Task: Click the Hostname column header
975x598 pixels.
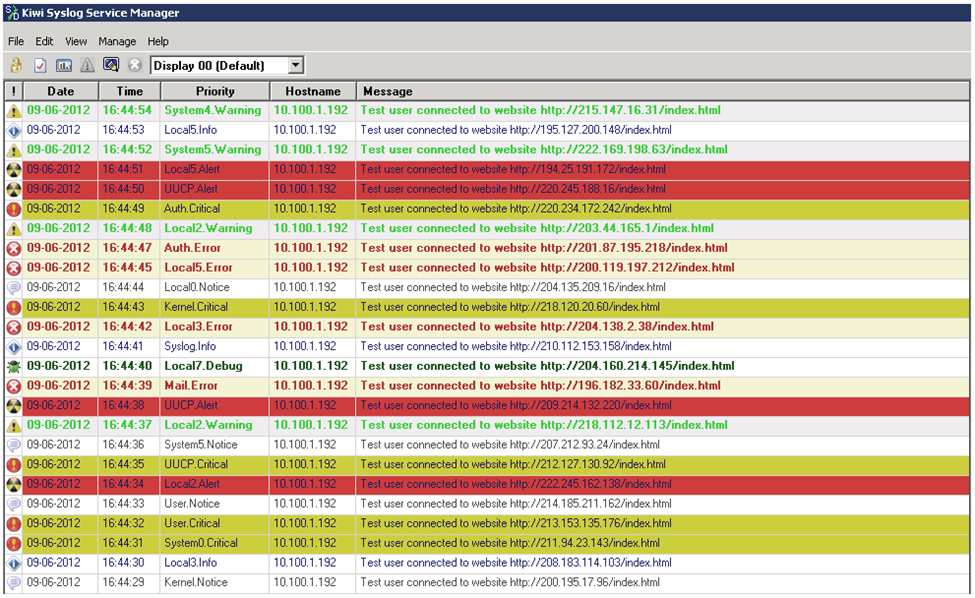Action: coord(313,90)
